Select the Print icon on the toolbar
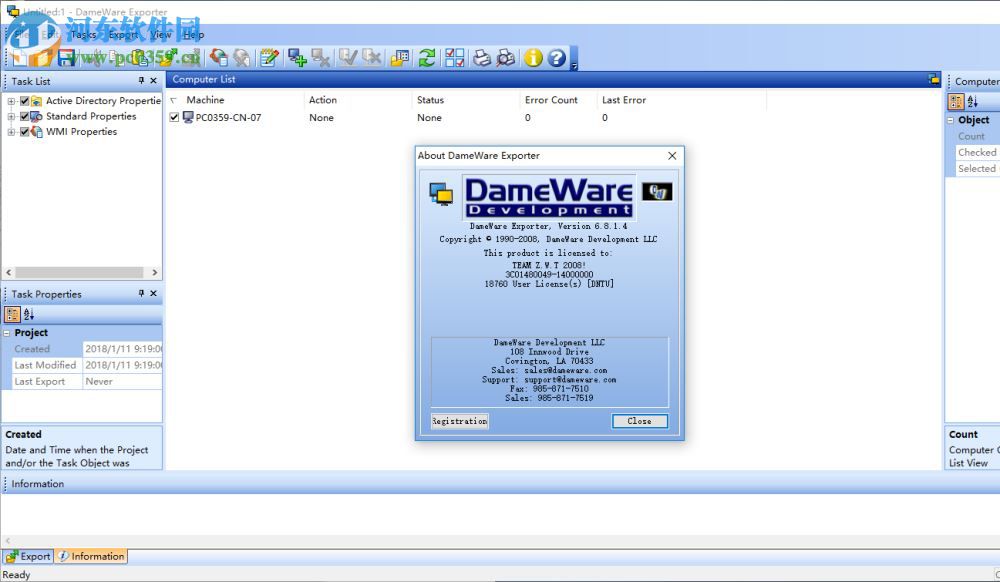The image size is (1000, 582). (481, 57)
